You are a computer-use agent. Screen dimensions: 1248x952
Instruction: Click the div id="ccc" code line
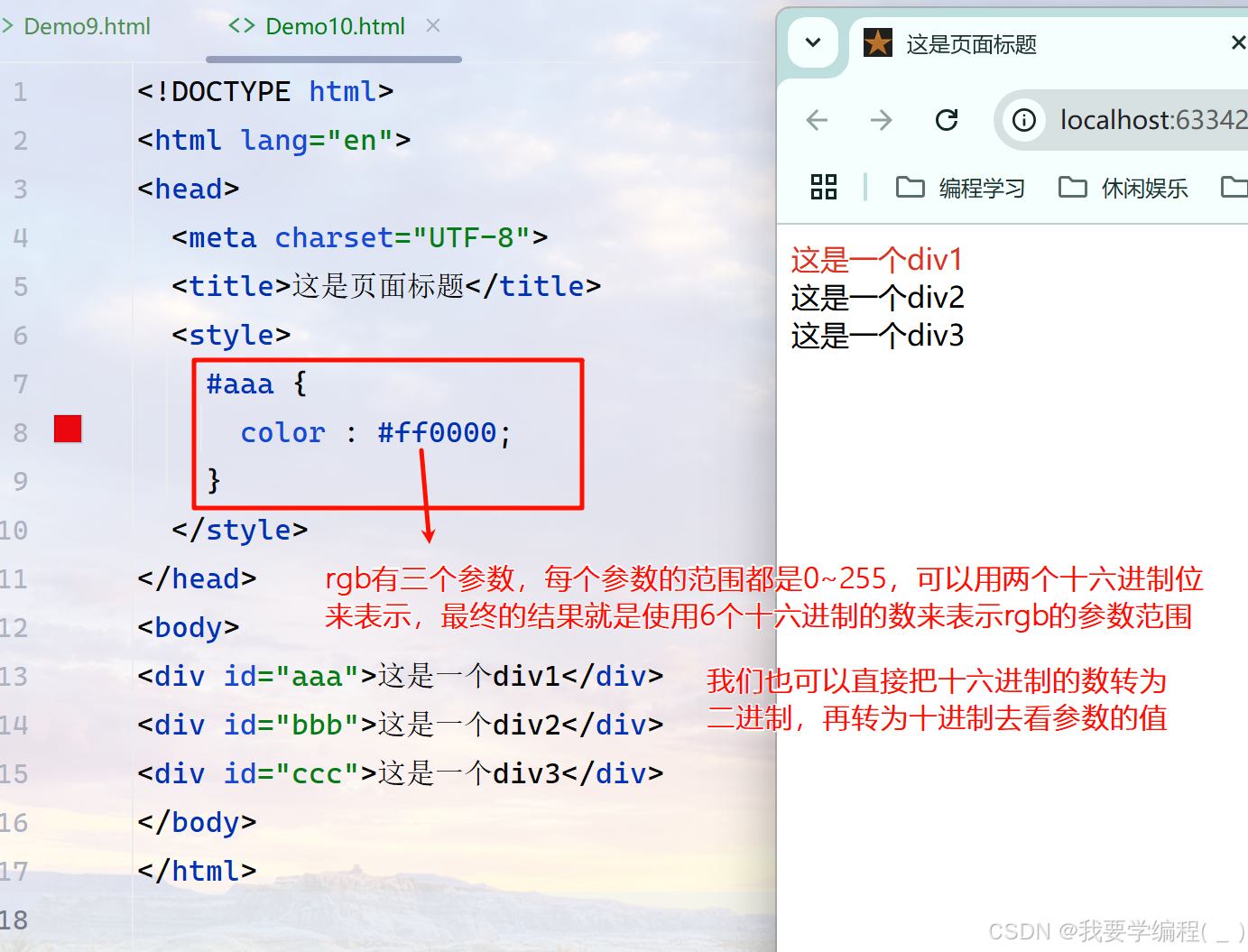pyautogui.click(x=401, y=774)
